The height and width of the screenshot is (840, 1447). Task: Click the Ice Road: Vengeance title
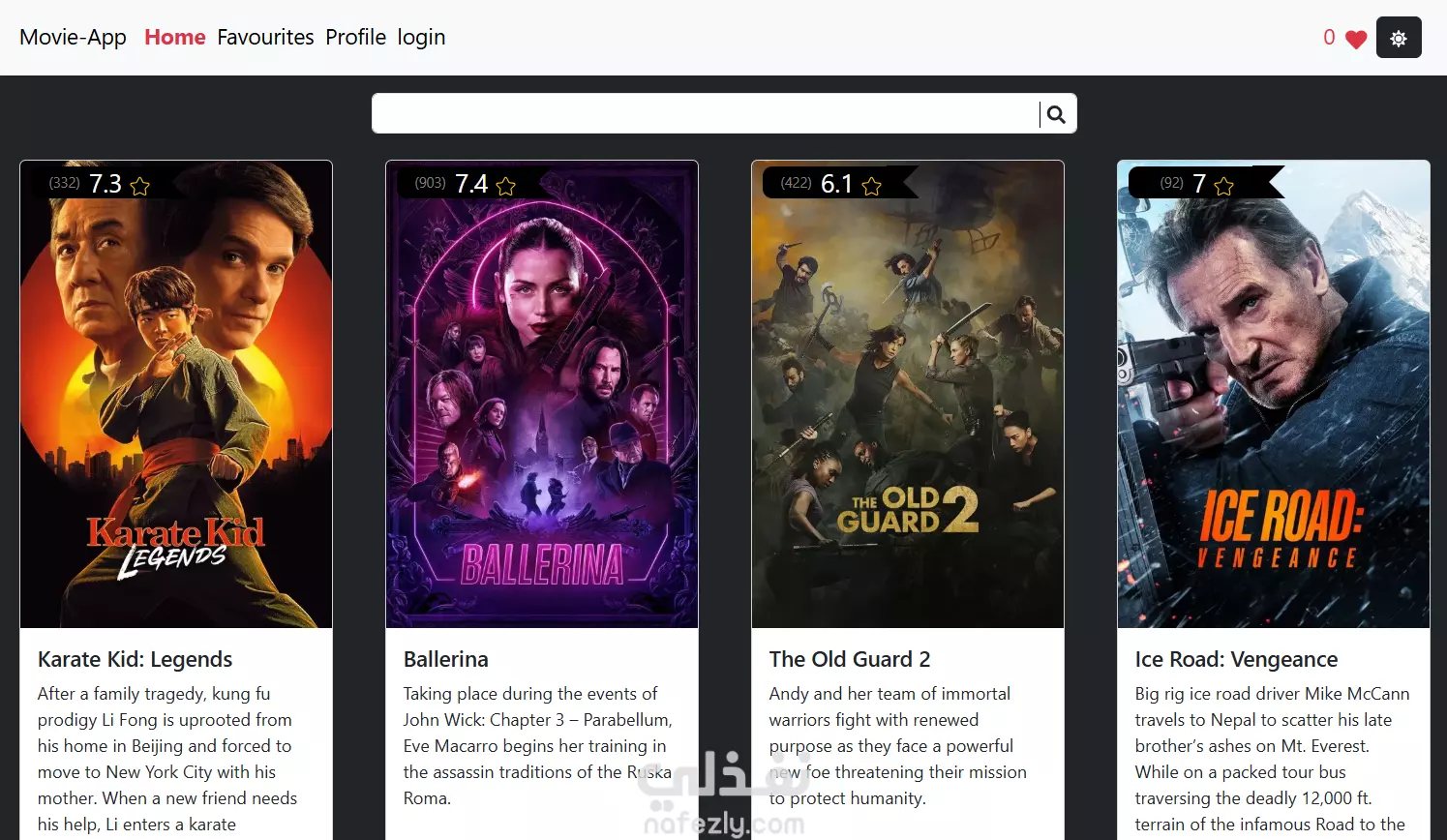pos(1236,659)
